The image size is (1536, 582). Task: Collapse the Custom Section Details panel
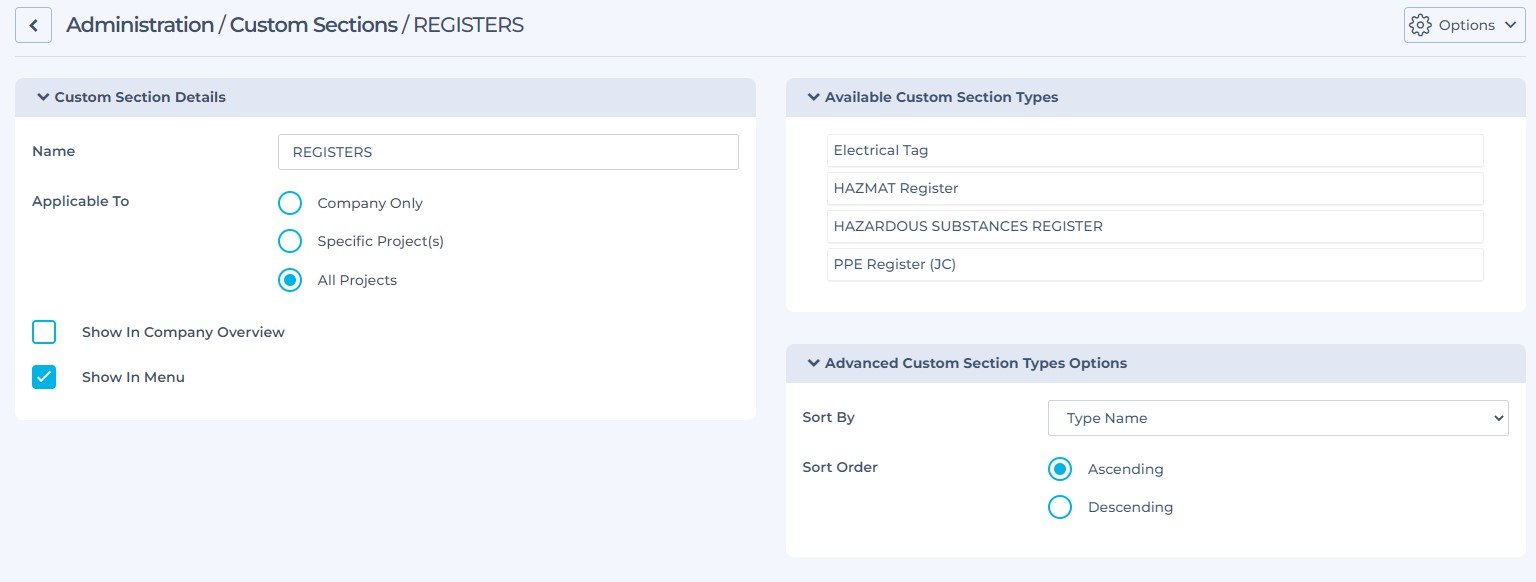pyautogui.click(x=43, y=97)
